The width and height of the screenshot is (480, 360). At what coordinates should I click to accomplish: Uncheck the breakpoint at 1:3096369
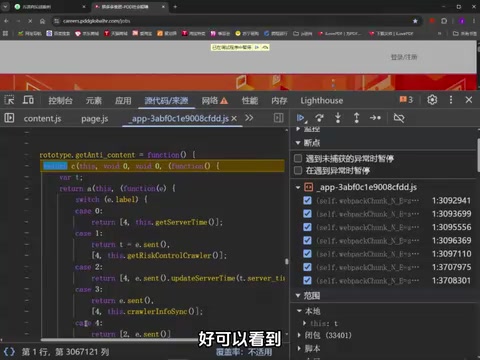click(x=307, y=240)
